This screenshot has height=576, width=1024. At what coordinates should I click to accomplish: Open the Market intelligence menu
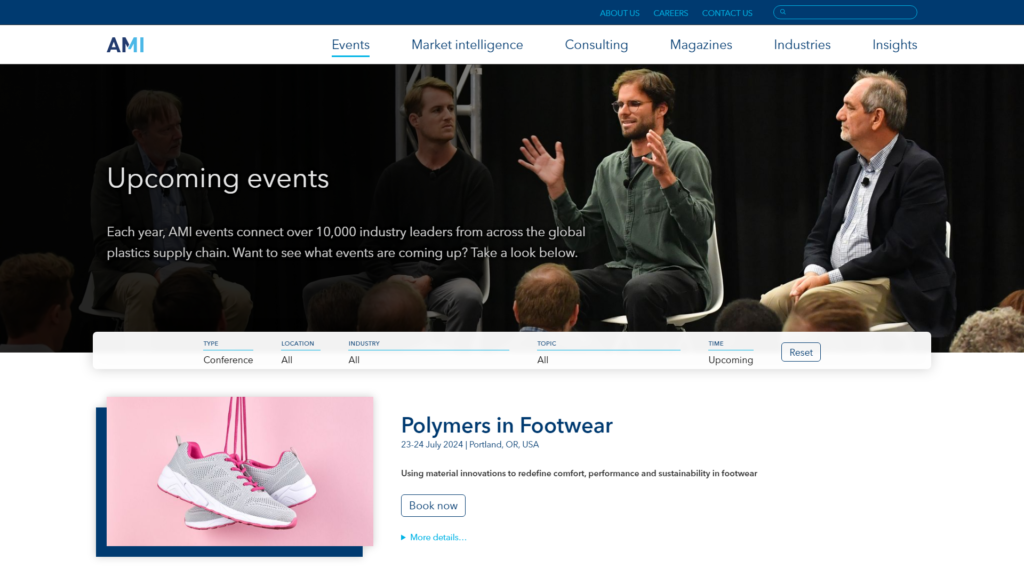[467, 44]
